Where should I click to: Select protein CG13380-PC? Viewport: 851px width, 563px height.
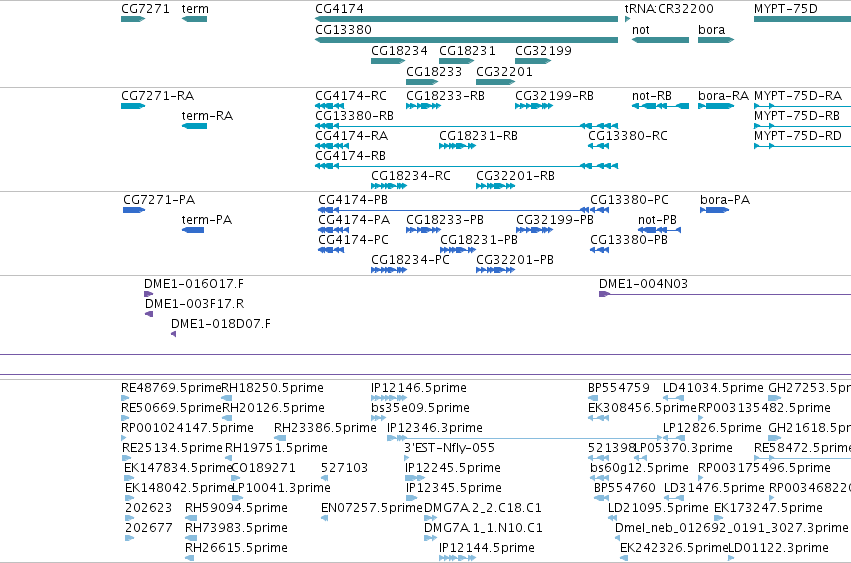(599, 210)
